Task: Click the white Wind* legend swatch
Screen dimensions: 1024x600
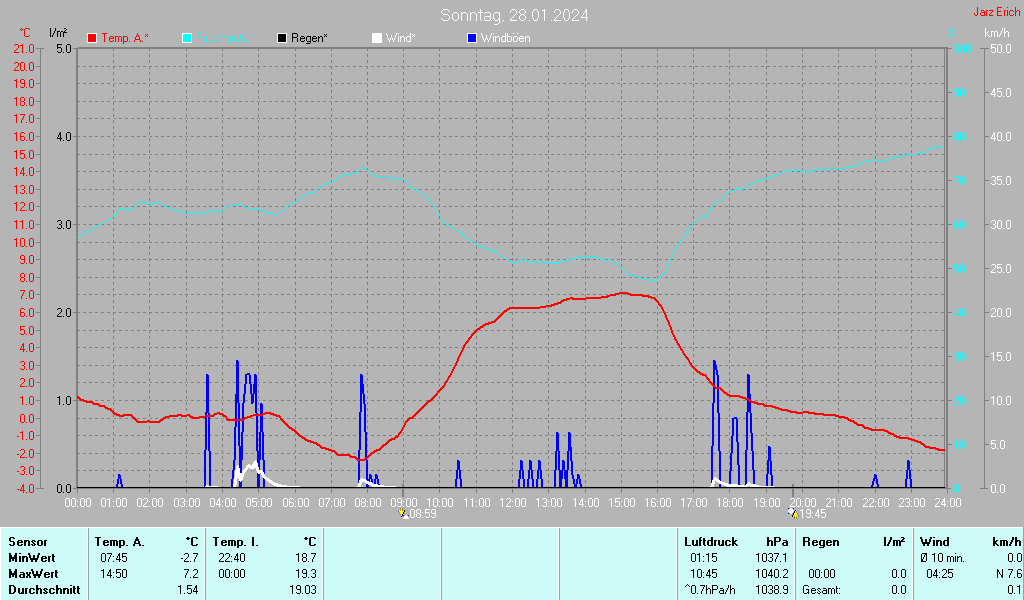Action: pos(377,39)
